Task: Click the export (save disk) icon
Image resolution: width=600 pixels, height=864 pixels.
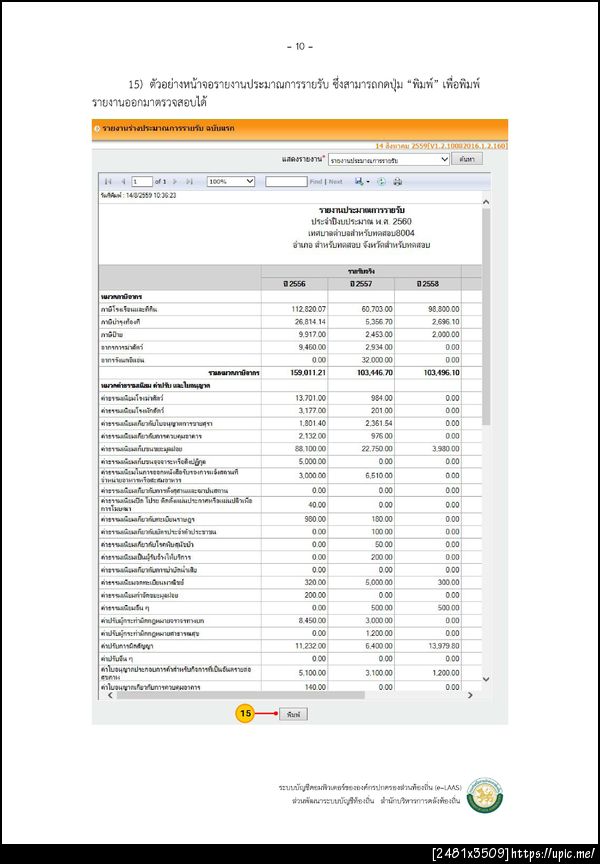Action: pos(359,181)
